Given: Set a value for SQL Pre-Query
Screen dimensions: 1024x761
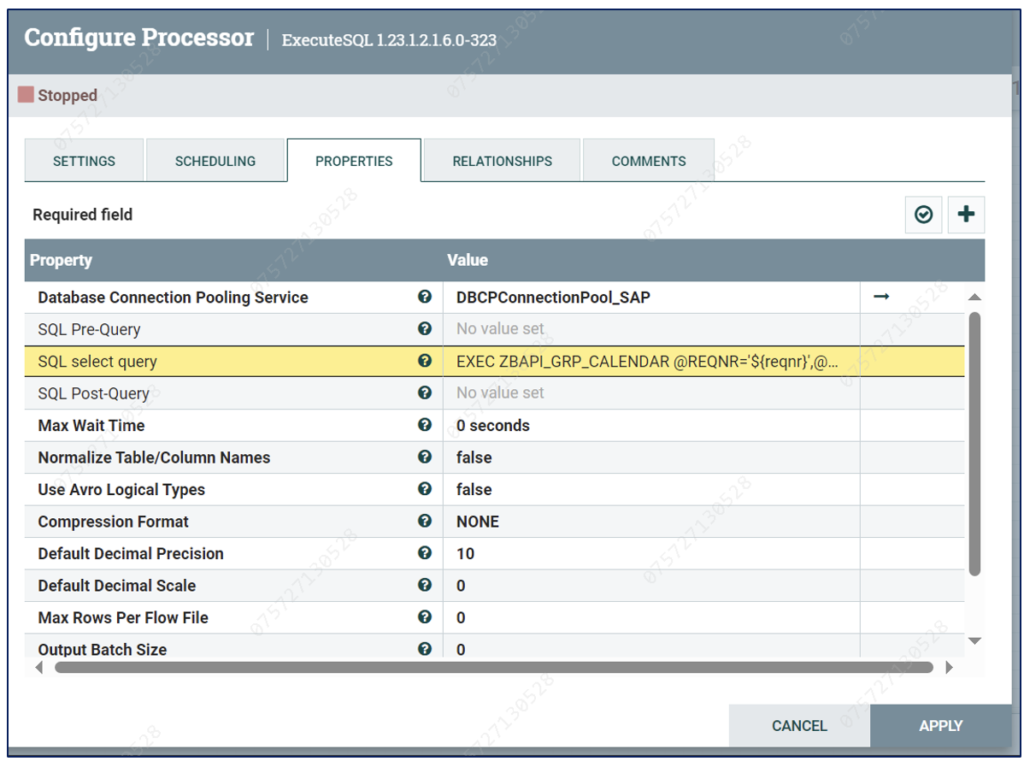Looking at the screenshot, I should pos(651,329).
